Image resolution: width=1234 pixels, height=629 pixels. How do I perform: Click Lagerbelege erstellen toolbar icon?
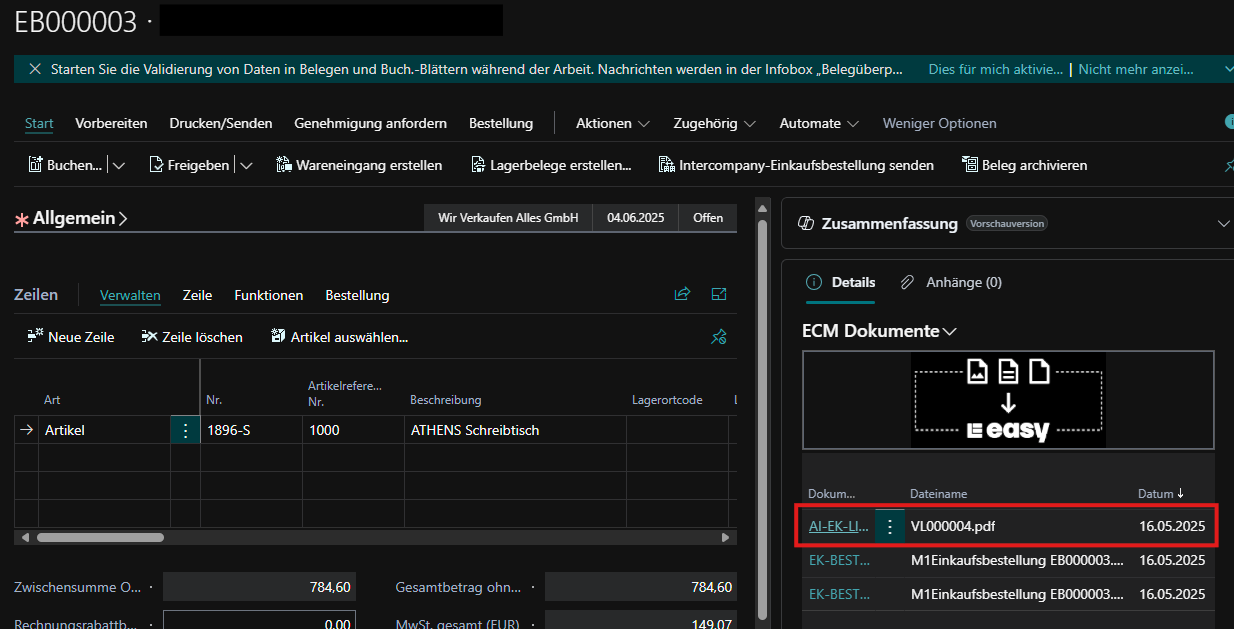(478, 165)
